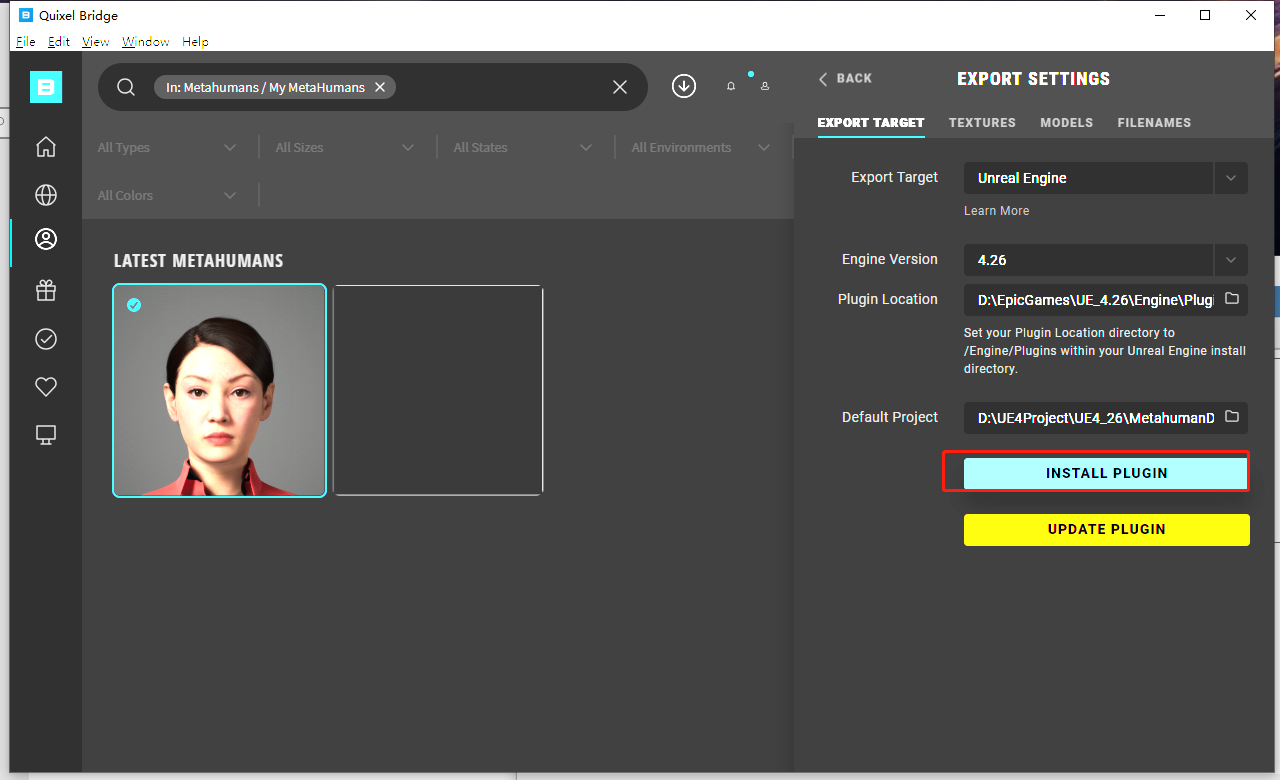Toggle the selected checkmark on the MetaHuman thumbnail
1280x780 pixels.
point(134,305)
